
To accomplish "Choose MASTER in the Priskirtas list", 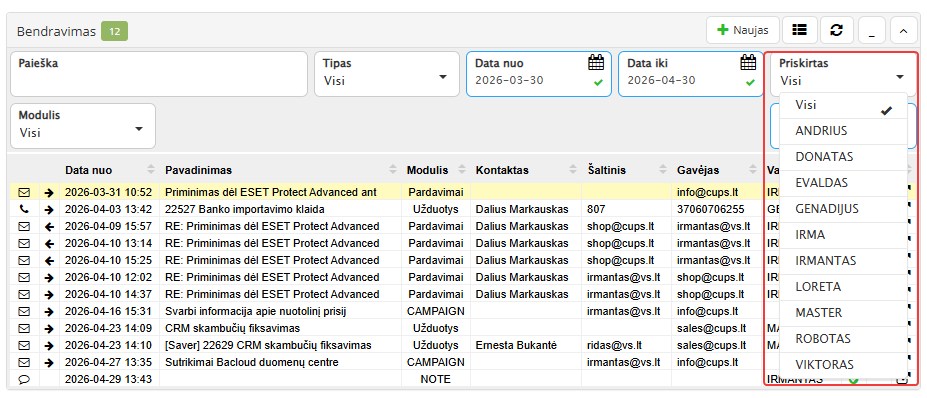I will (x=844, y=313).
